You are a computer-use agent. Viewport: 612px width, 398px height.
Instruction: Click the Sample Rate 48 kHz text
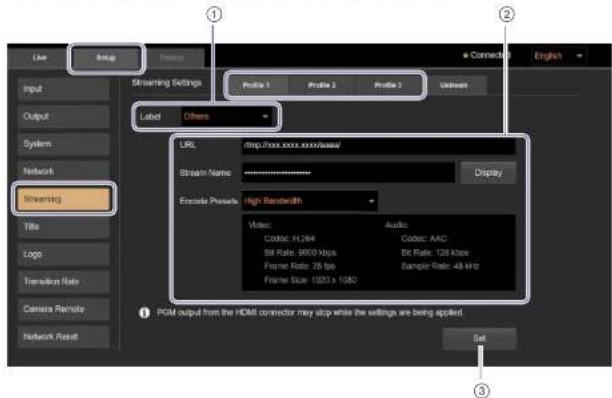tap(440, 266)
